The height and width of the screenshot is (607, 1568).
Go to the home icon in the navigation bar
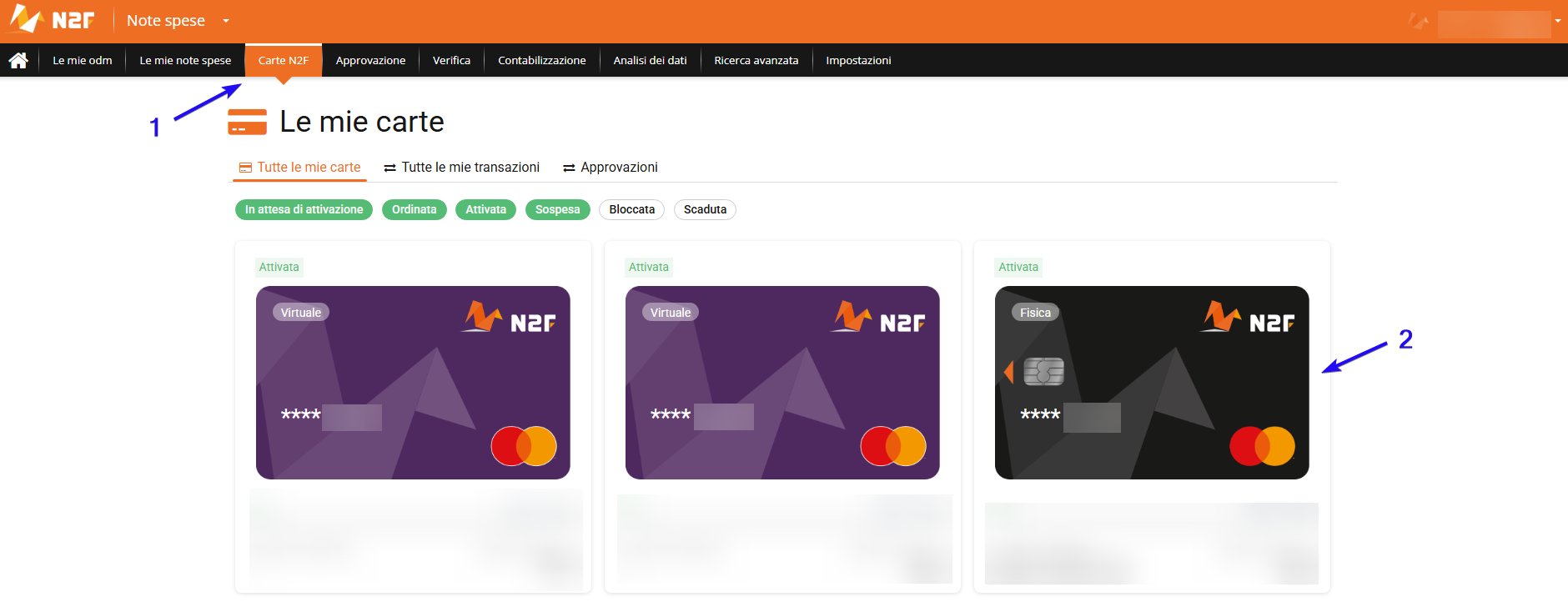tap(18, 60)
